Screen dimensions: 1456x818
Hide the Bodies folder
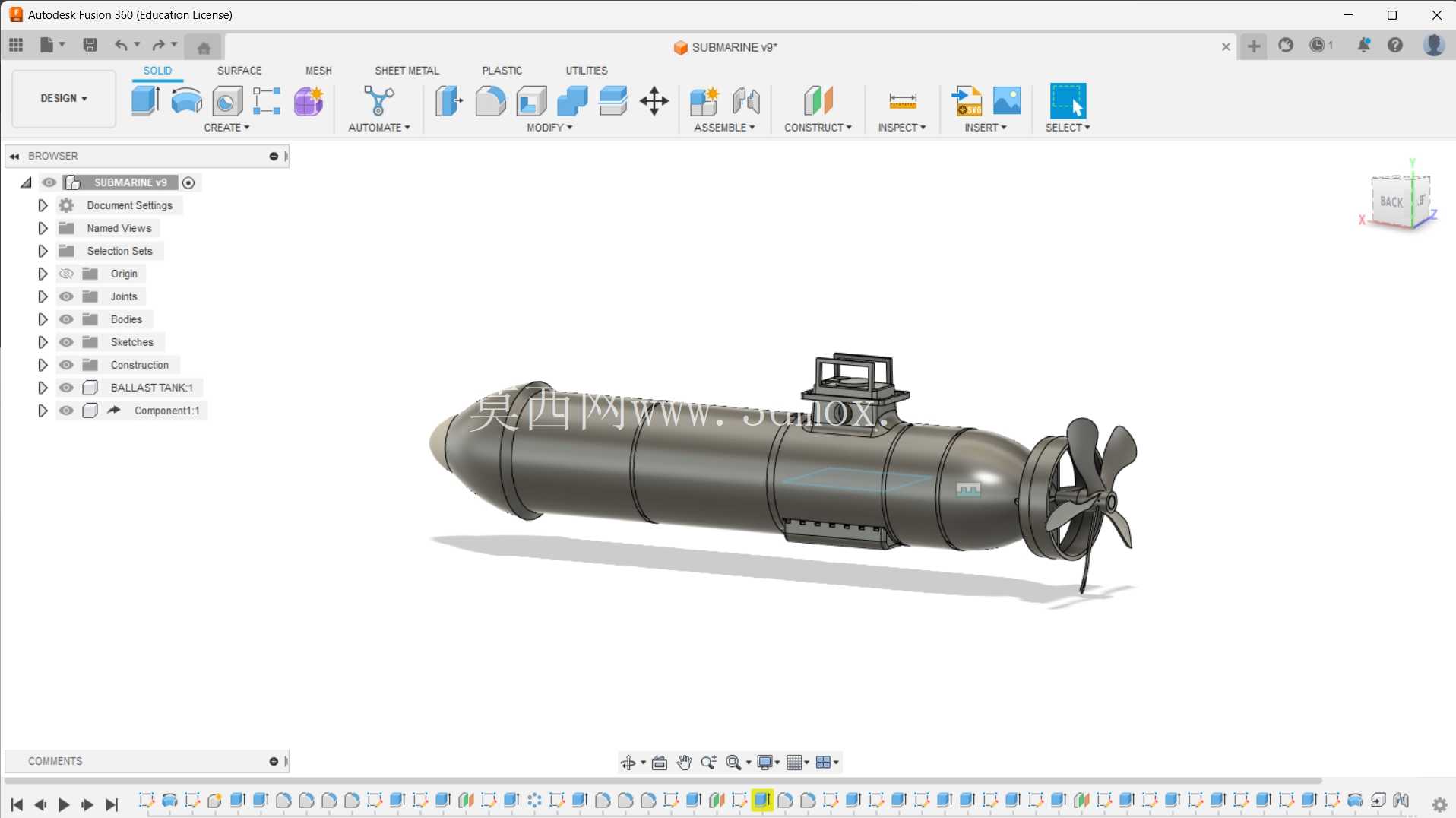(x=66, y=319)
